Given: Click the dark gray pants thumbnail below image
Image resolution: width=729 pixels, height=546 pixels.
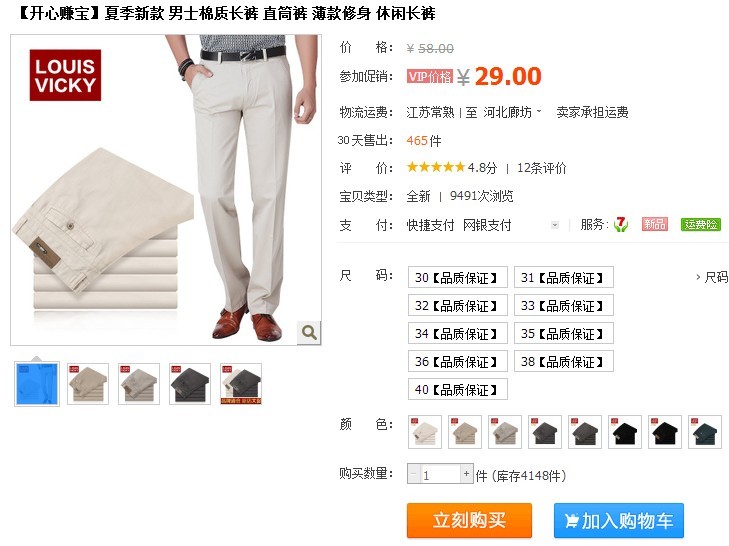Looking at the screenshot, I should [x=190, y=384].
